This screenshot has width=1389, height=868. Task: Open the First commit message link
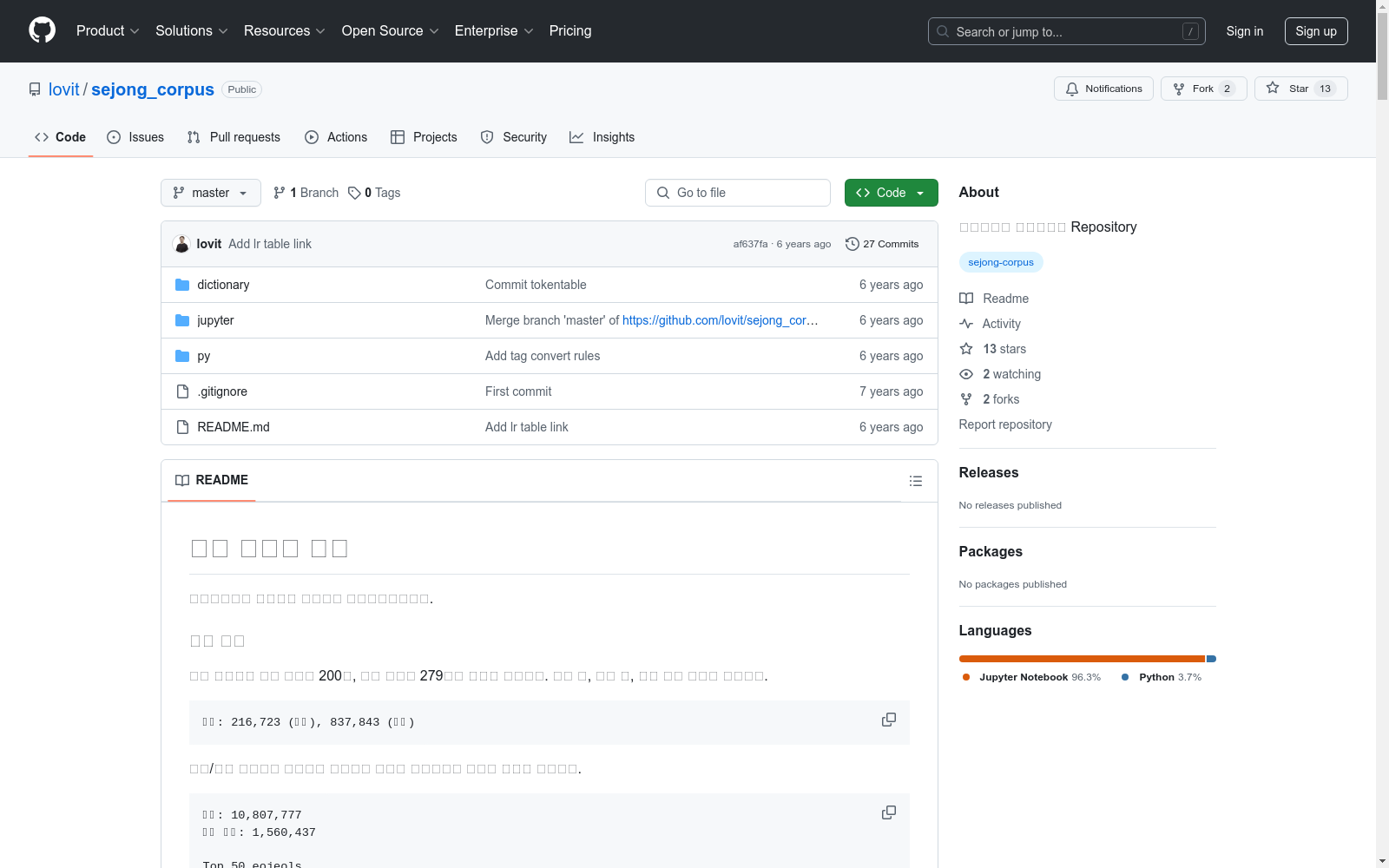click(518, 391)
